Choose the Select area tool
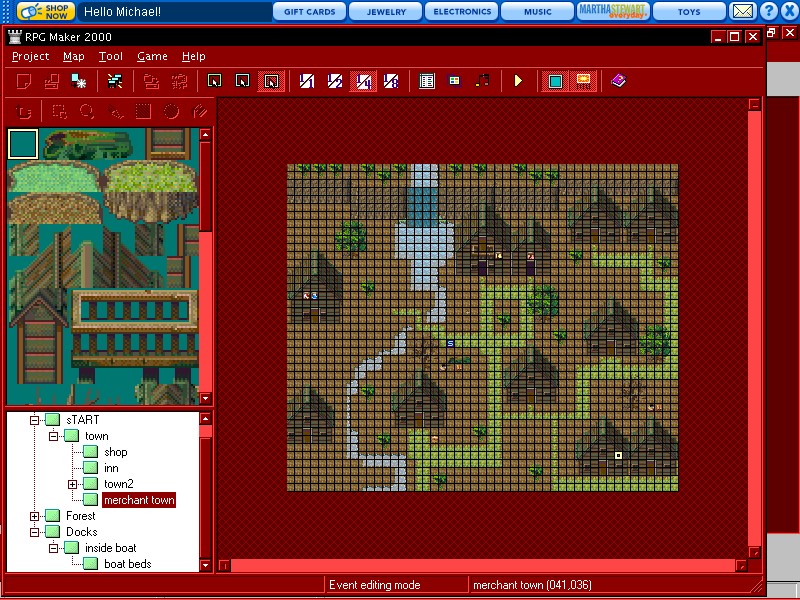Viewport: 800px width, 600px height. [x=59, y=111]
